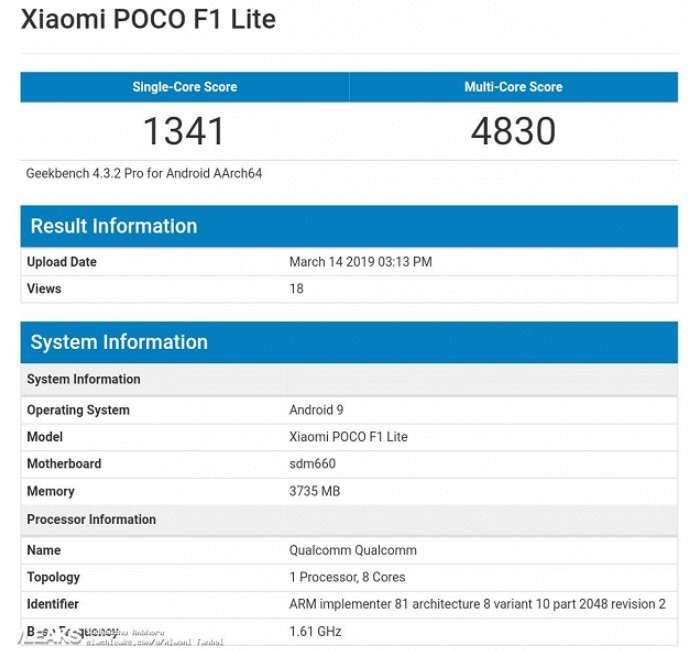Image resolution: width=696 pixels, height=651 pixels.
Task: Click the multi-core score value 4830
Action: pyautogui.click(x=513, y=131)
